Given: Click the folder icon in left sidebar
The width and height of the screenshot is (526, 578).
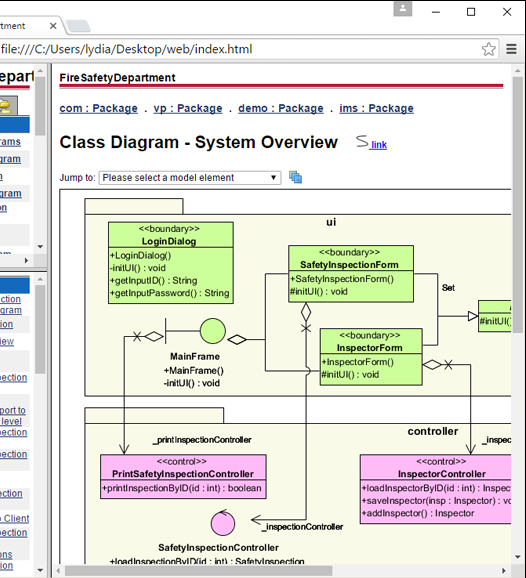Looking at the screenshot, I should (7, 106).
